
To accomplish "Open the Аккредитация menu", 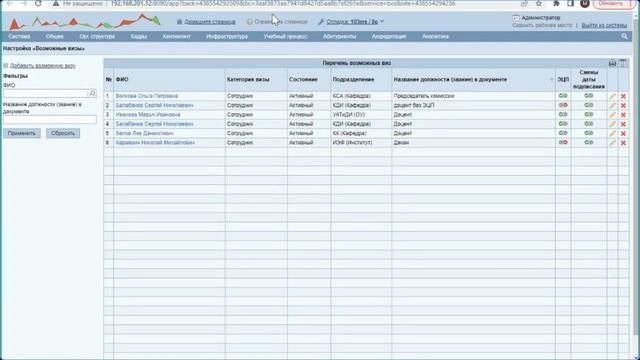I will 389,36.
